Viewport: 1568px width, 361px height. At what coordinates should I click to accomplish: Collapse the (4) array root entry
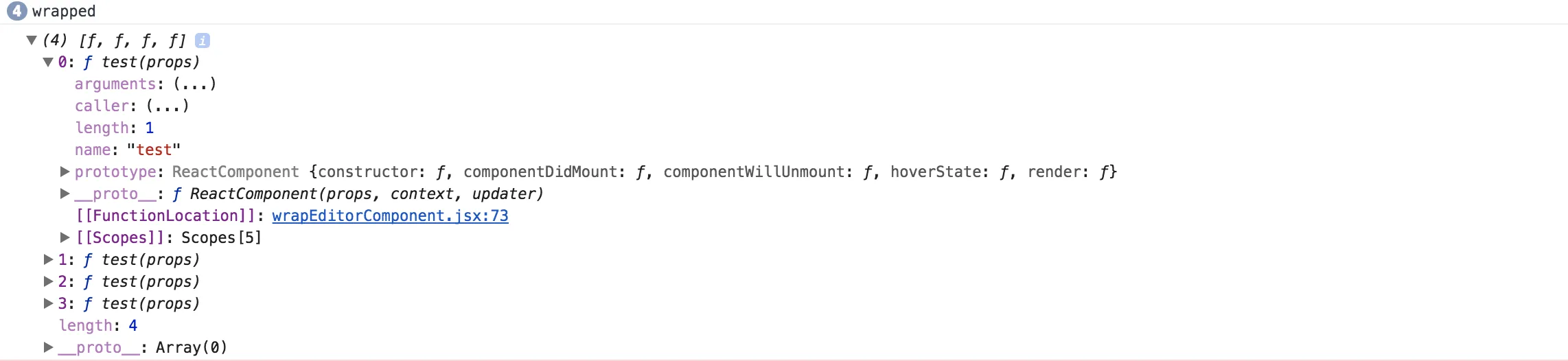(32, 40)
